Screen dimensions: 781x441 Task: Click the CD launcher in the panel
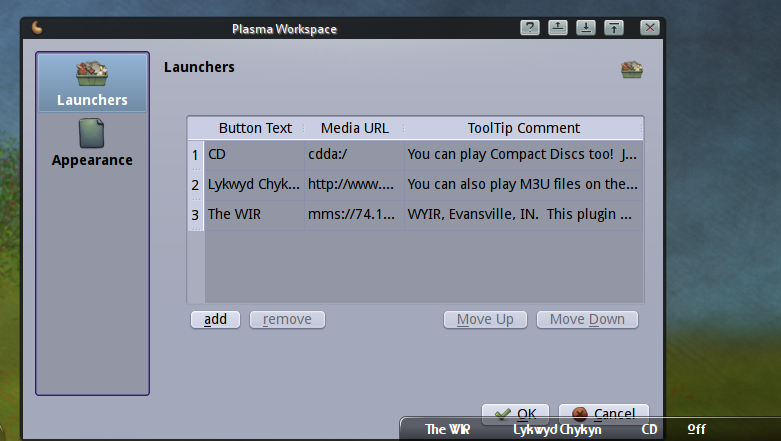point(649,430)
